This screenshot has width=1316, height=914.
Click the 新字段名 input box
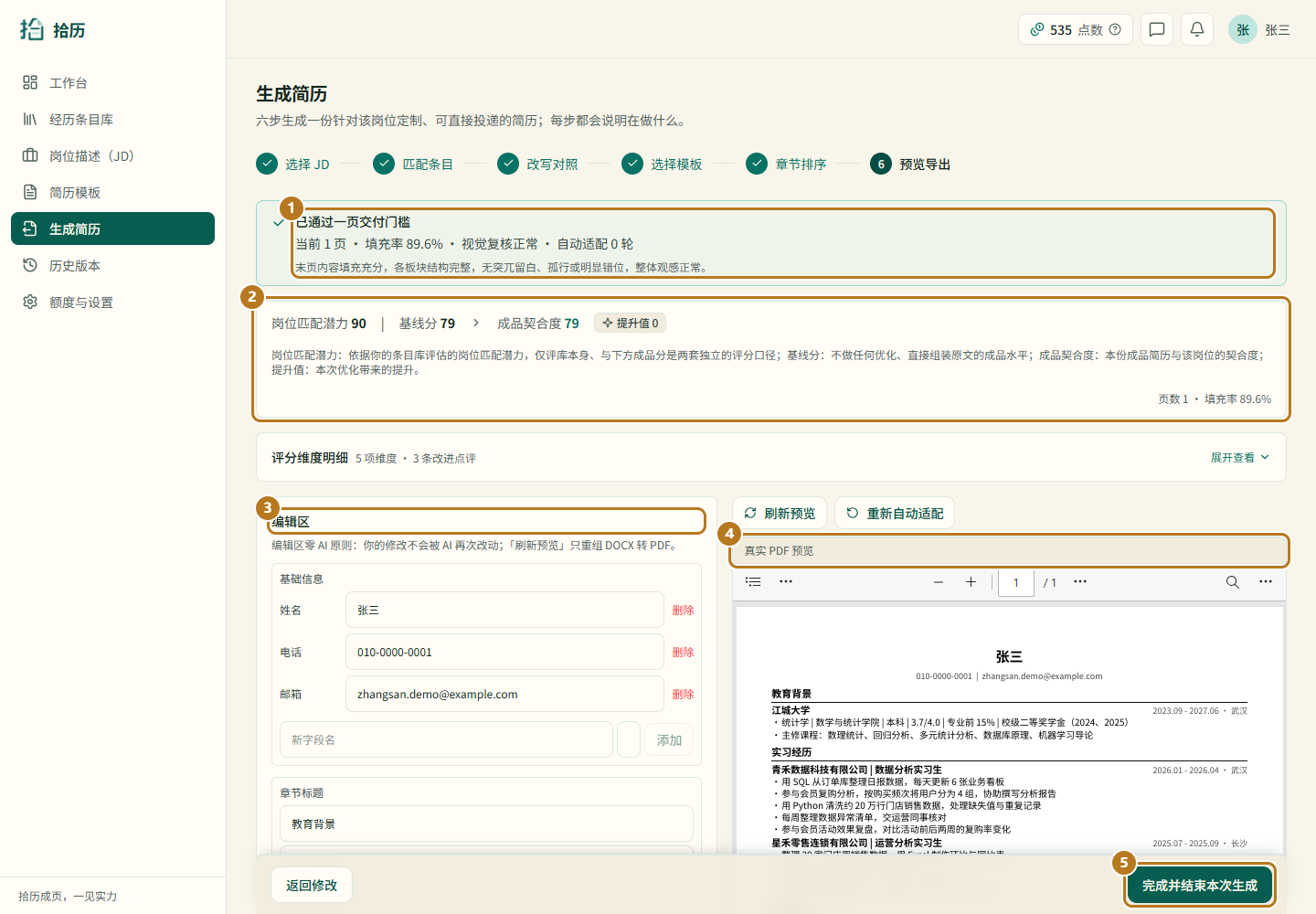coord(446,739)
